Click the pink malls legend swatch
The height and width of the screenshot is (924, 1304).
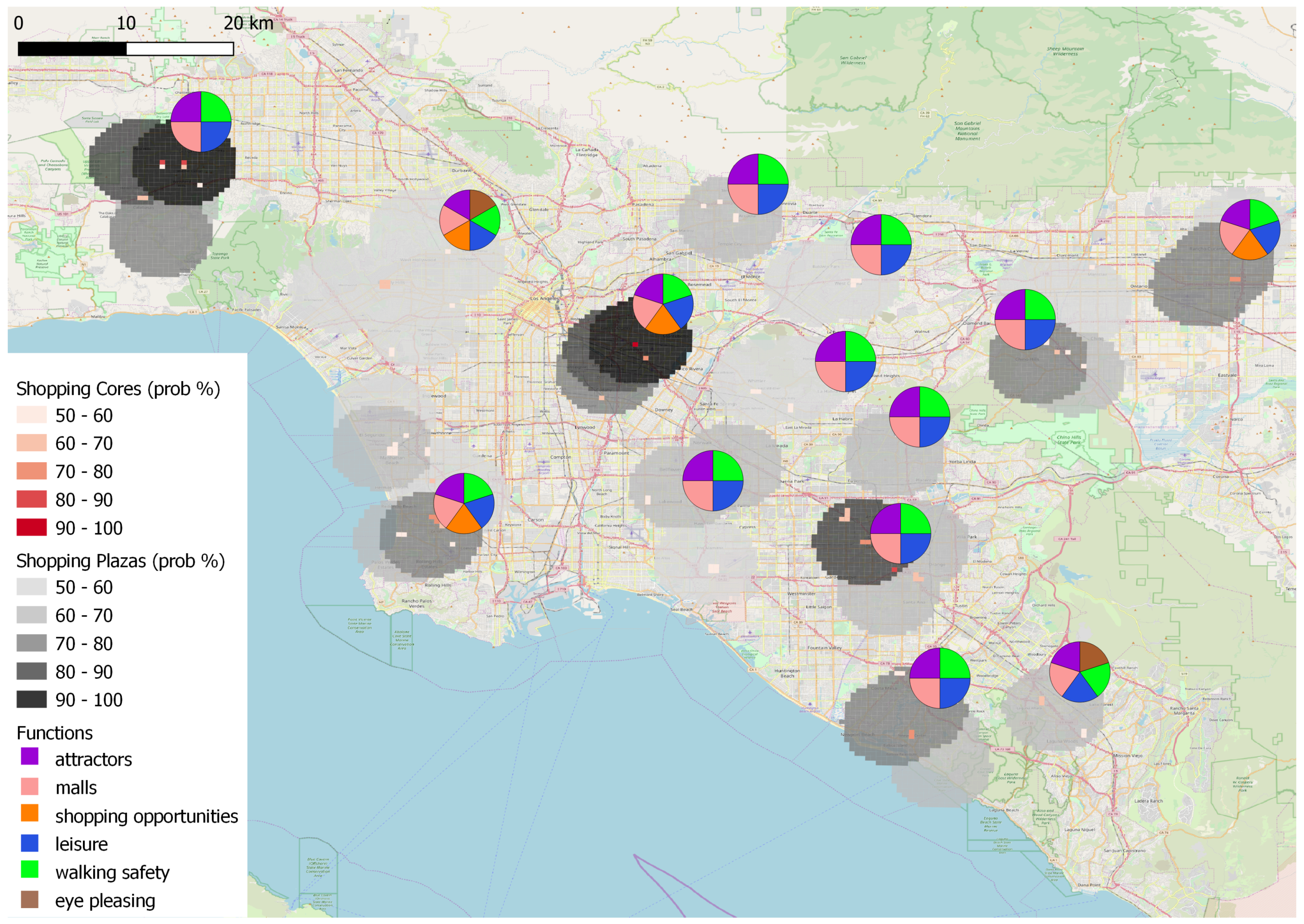(x=30, y=786)
